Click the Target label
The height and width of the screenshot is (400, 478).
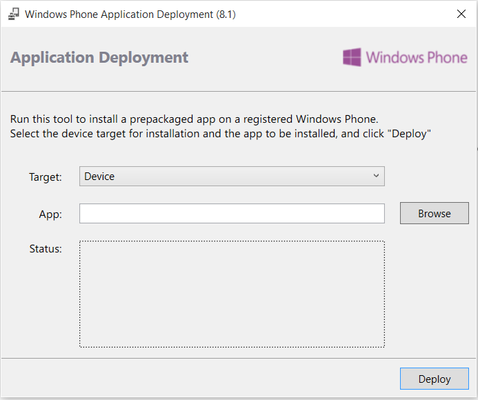coord(45,177)
